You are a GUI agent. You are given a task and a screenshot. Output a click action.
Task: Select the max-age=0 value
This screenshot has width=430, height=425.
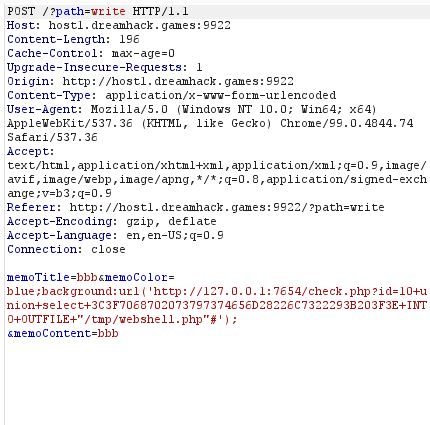tap(143, 54)
